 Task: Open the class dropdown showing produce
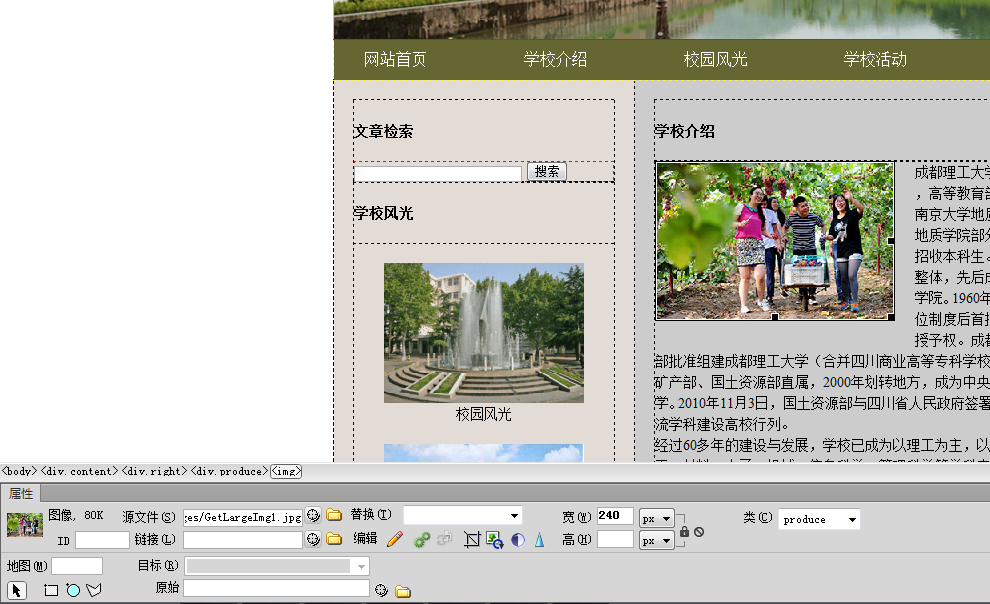point(819,519)
